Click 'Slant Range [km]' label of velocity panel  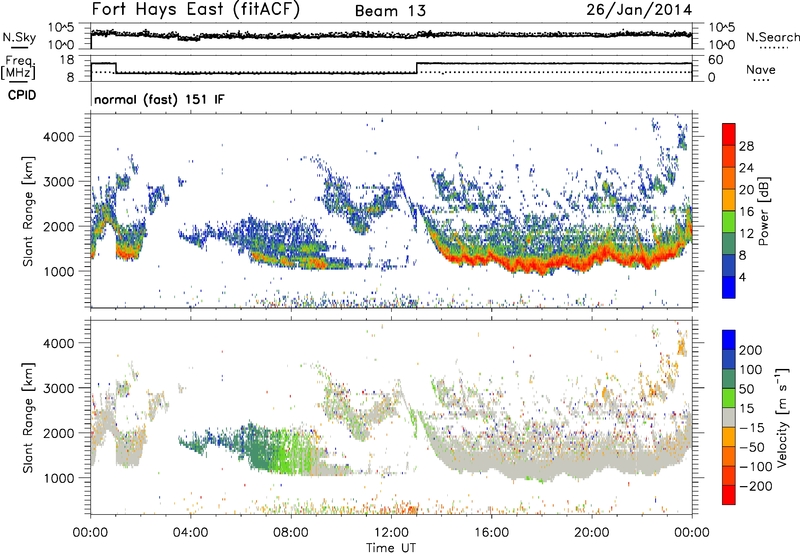pyautogui.click(x=28, y=417)
